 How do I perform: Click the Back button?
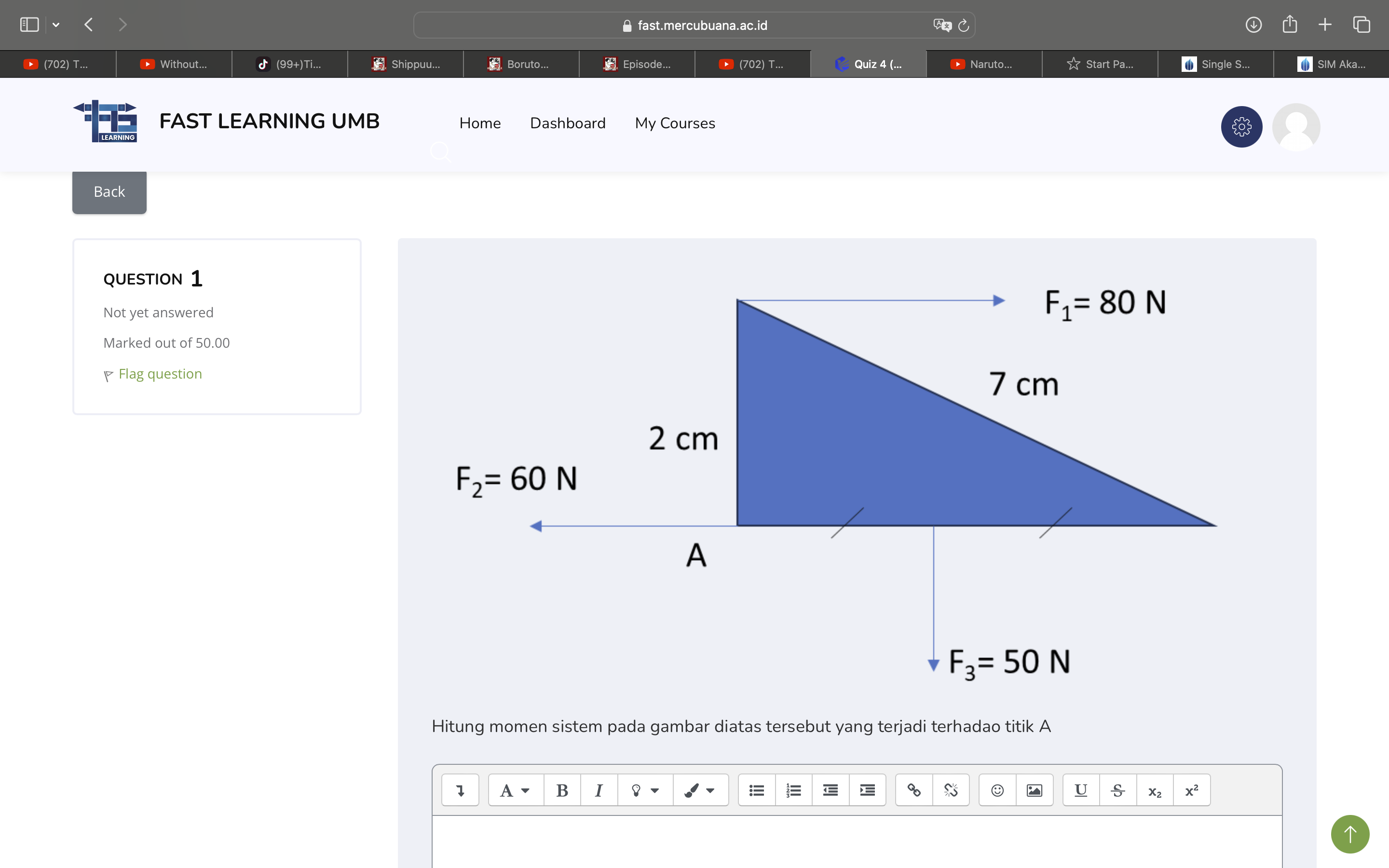pos(109,191)
